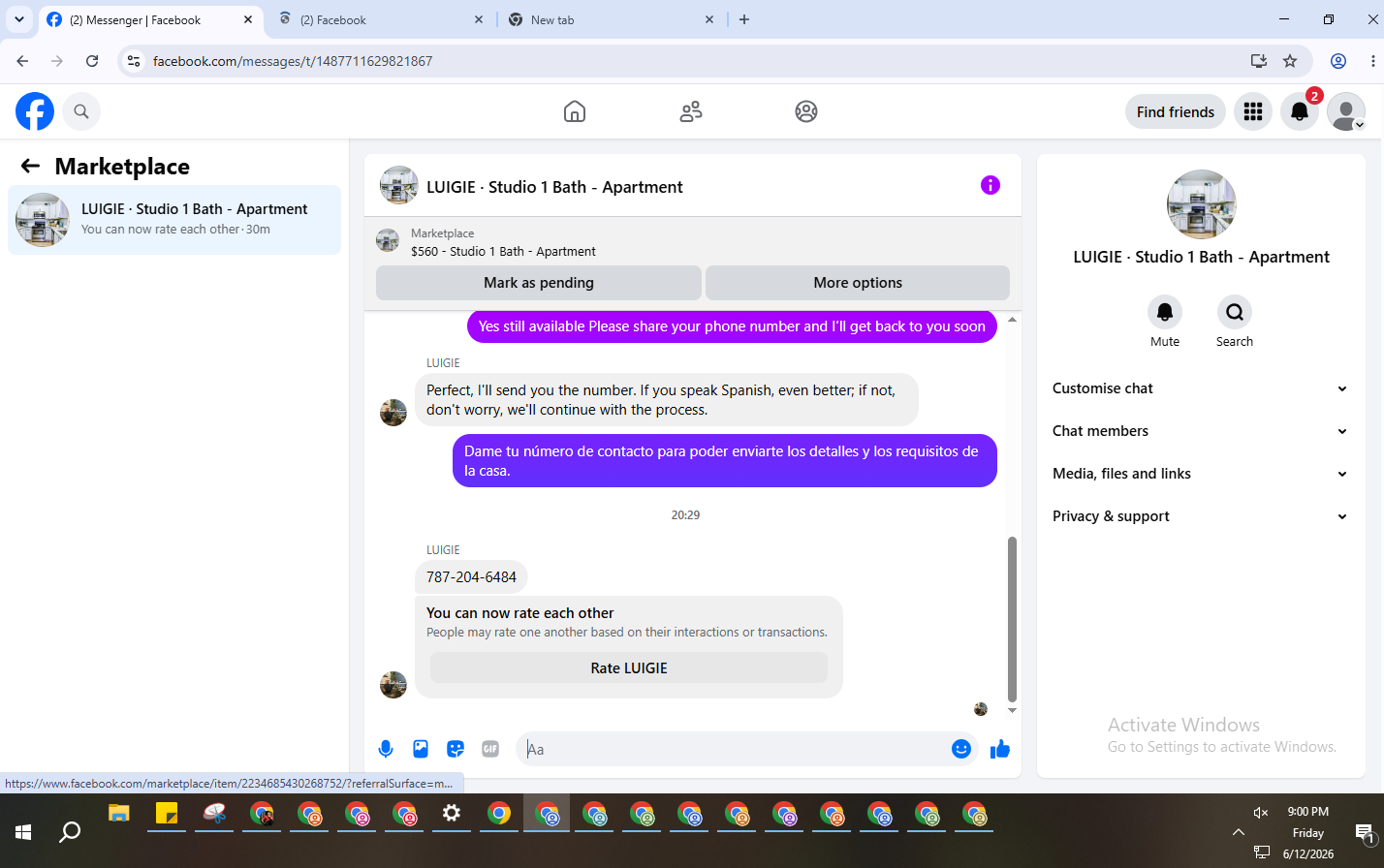Screen dimensions: 1384x868
Task: Click the install app icon in address bar
Action: 1259,61
